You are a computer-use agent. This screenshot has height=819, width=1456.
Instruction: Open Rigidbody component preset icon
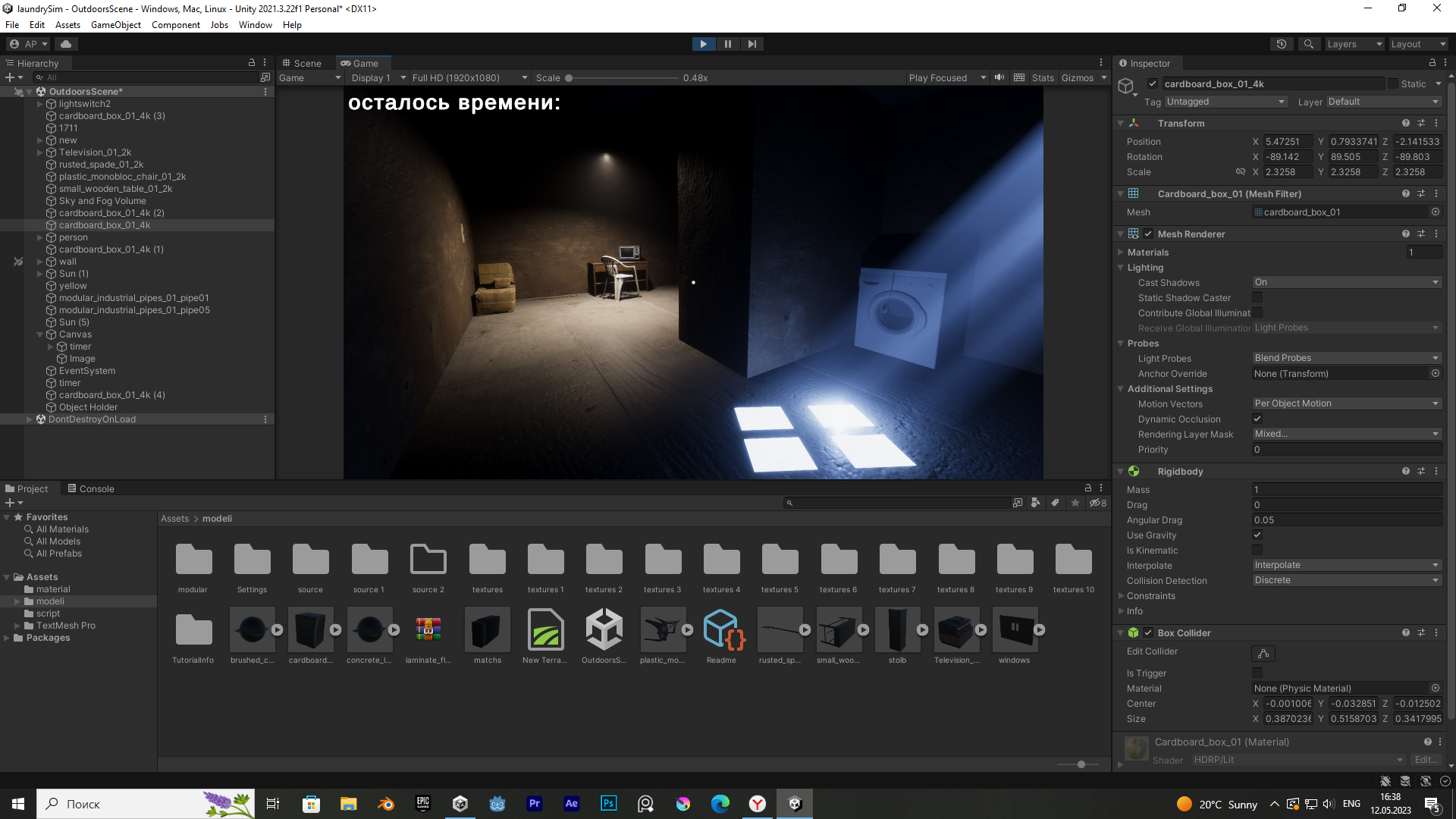coord(1421,471)
